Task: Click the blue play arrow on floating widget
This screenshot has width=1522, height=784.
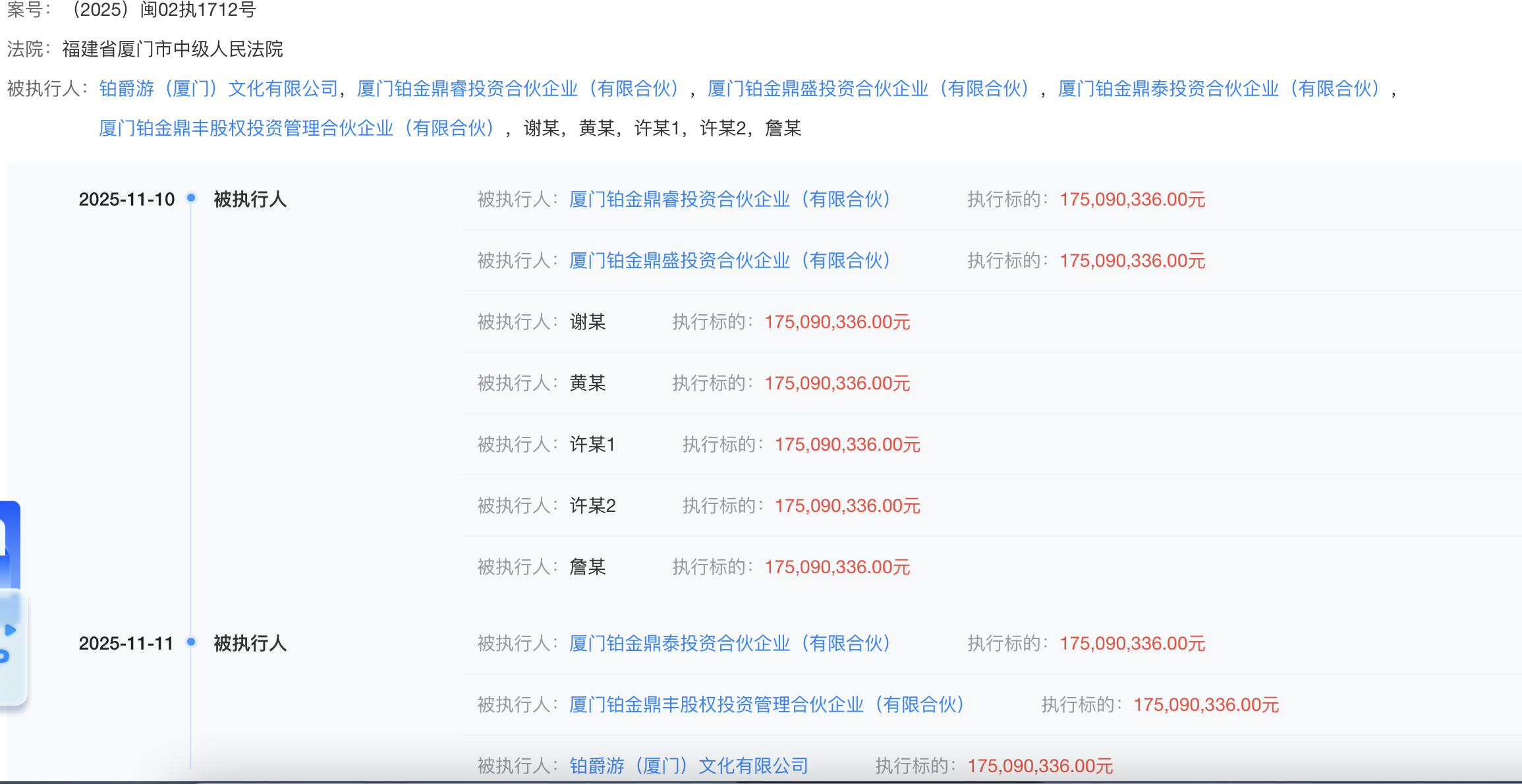Action: [x=10, y=630]
